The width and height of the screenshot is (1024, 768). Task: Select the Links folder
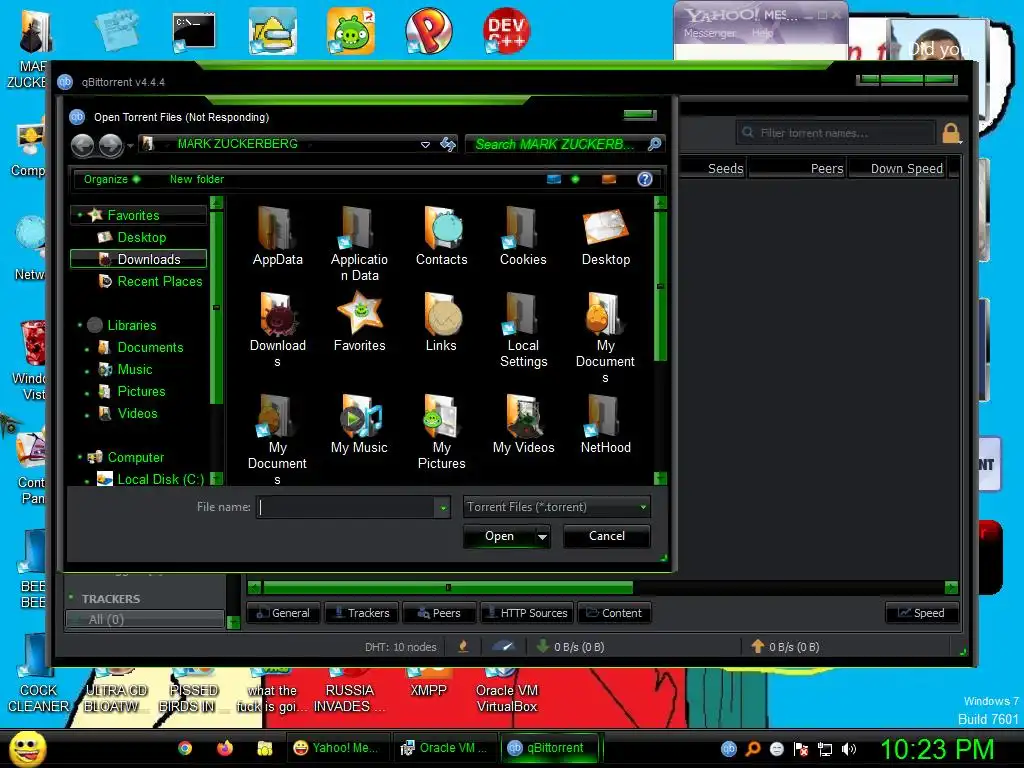pyautogui.click(x=441, y=321)
